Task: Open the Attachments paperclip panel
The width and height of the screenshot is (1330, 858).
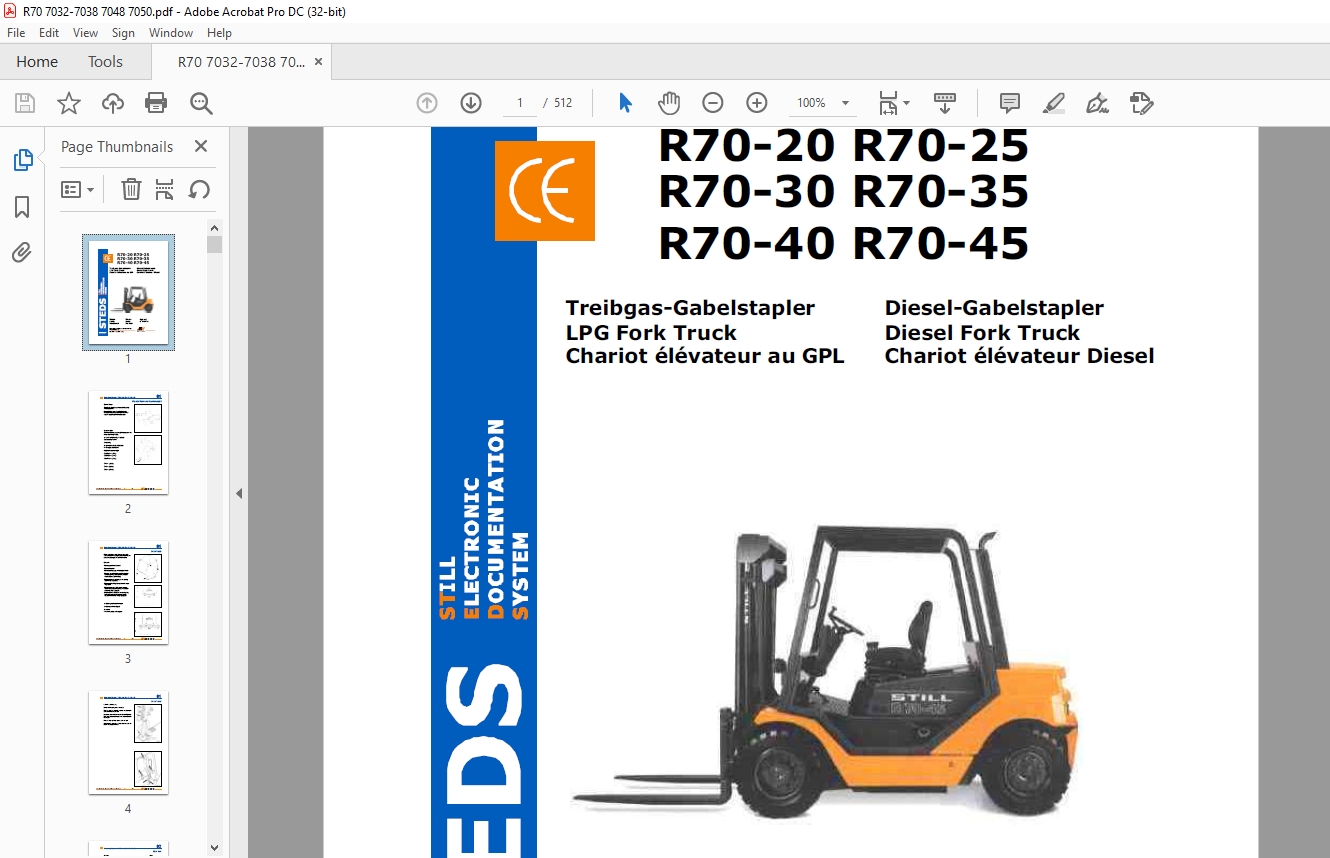Action: (22, 253)
